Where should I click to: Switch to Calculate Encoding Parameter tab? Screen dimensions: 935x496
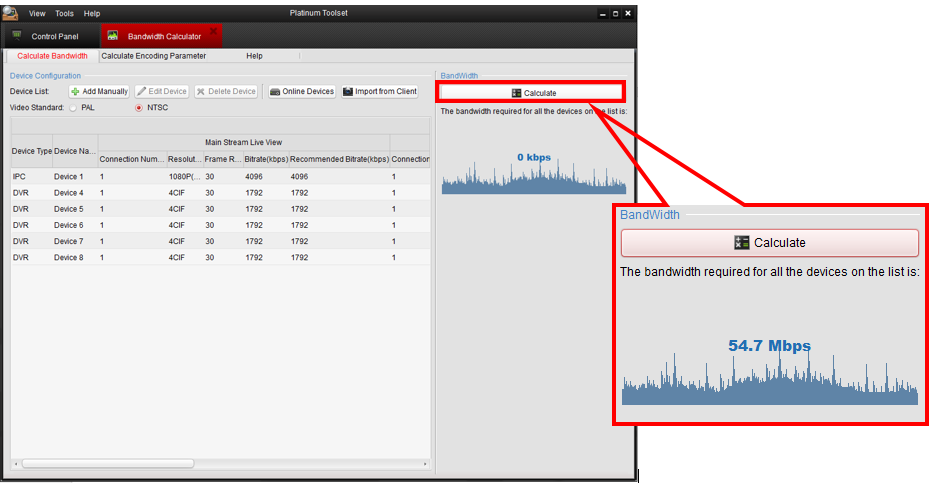[x=153, y=56]
